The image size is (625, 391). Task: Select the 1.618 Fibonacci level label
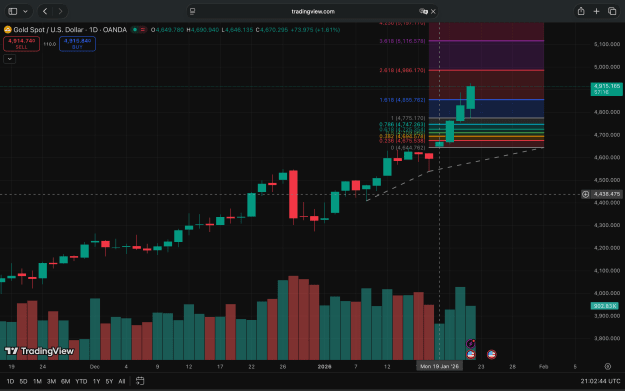402,100
